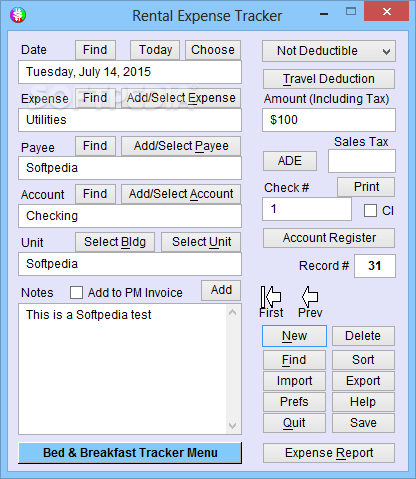Viewport: 416px width, 479px height.
Task: Click the Amount field showing $100
Action: (x=329, y=120)
